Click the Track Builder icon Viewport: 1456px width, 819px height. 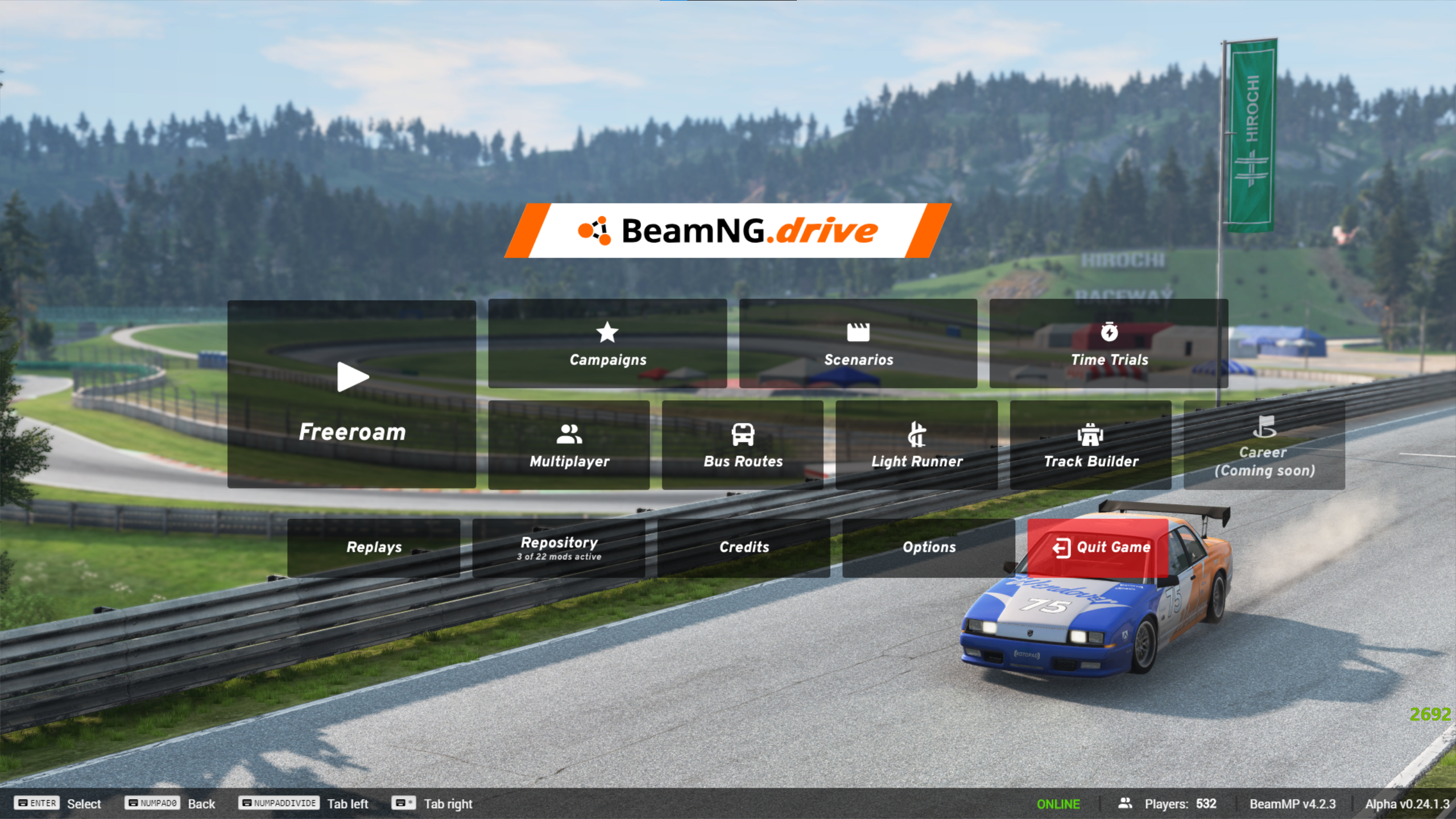1090,435
